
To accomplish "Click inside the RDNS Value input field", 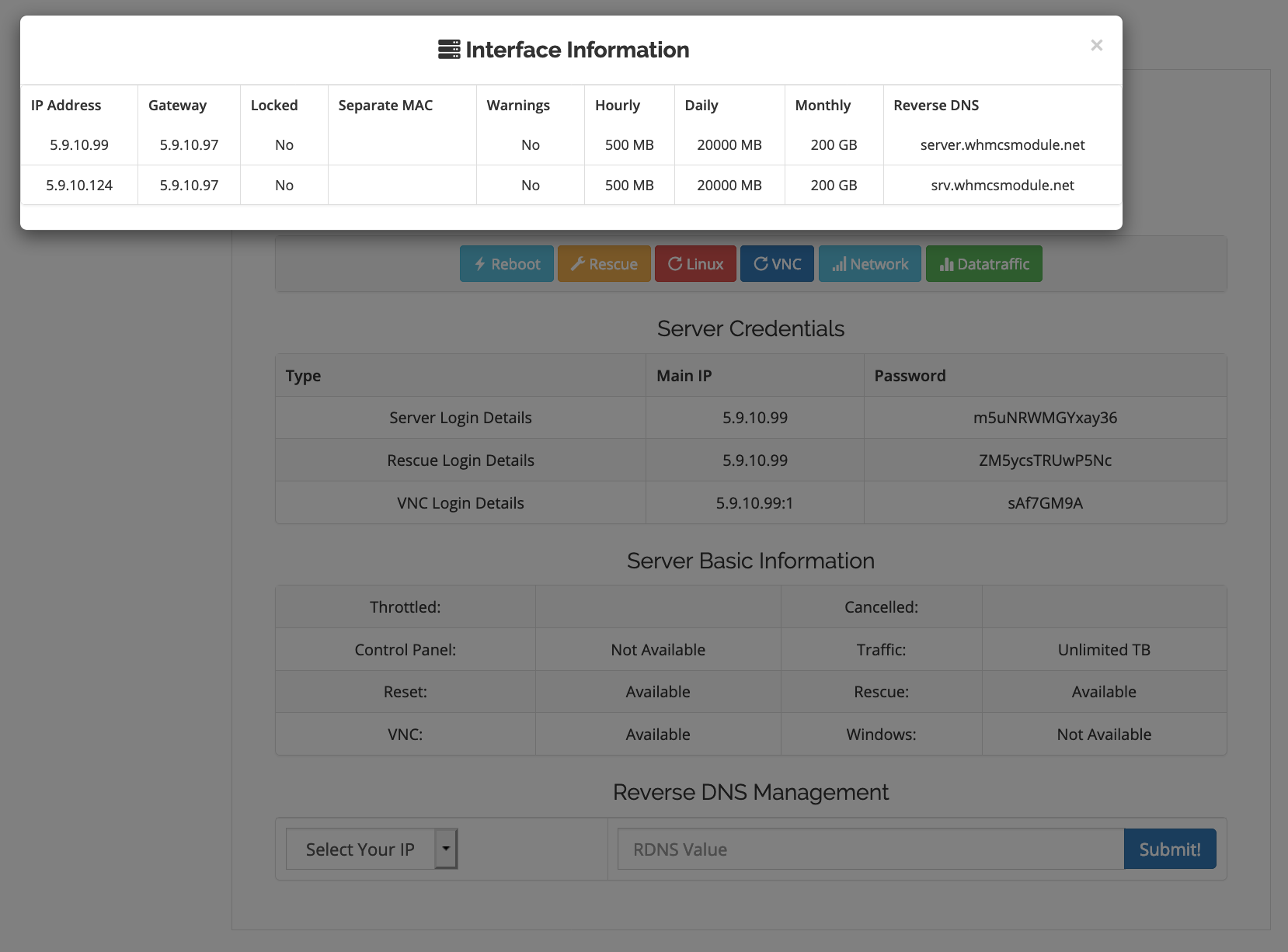I will click(x=869, y=849).
